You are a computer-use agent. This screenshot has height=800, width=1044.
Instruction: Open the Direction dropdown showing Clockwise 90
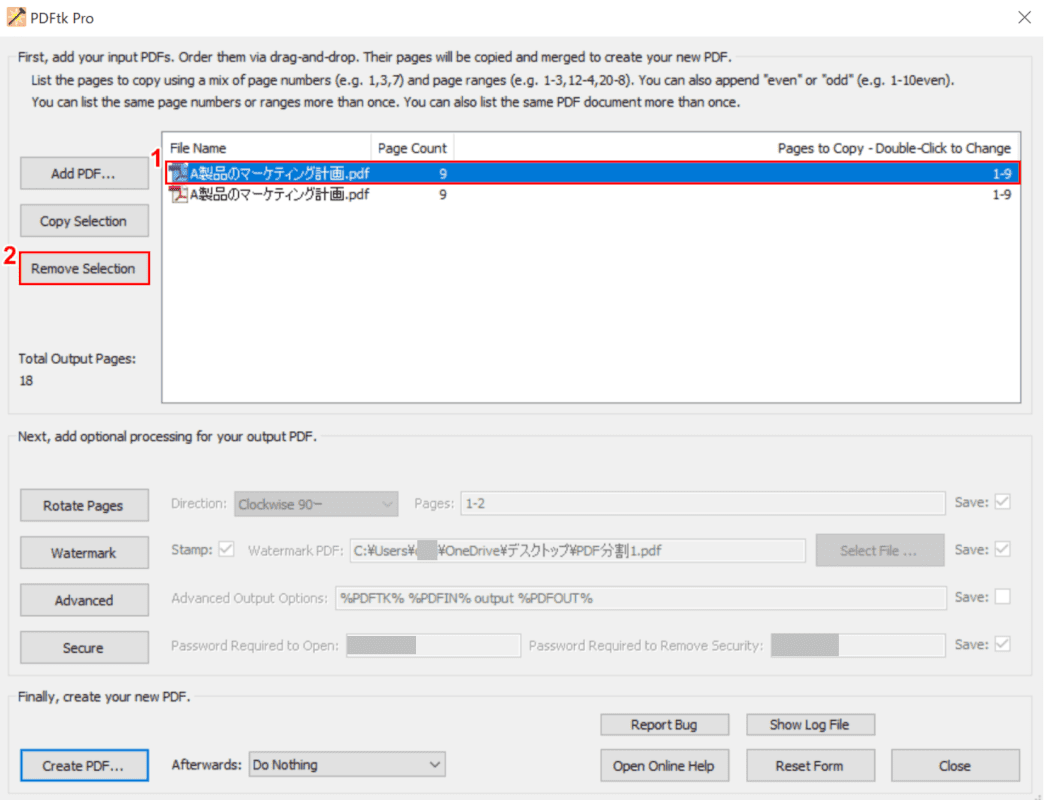point(316,504)
